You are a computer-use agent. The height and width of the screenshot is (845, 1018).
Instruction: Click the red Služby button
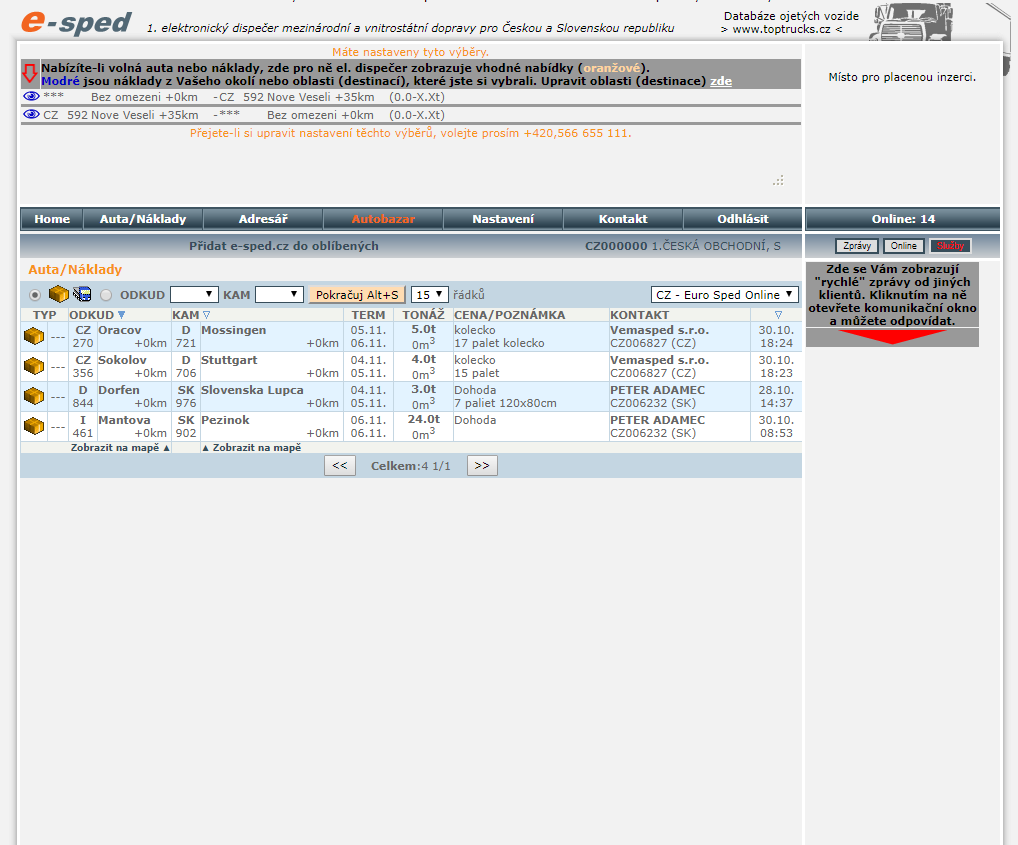click(950, 246)
